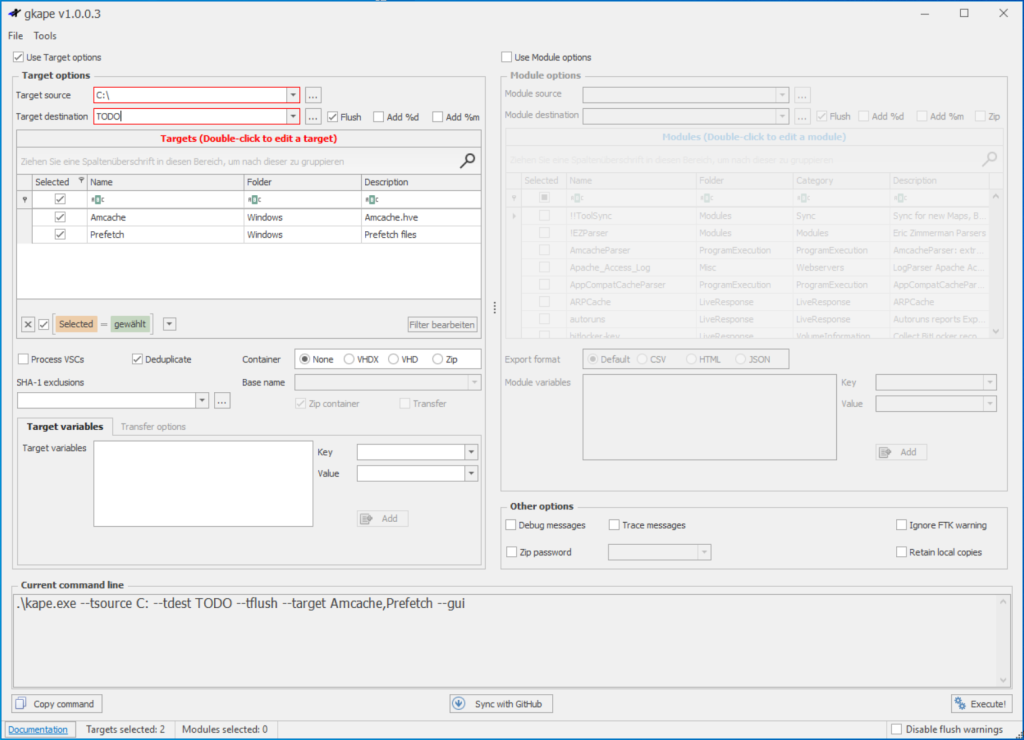Image resolution: width=1024 pixels, height=740 pixels.
Task: Click the Sync with GitHub download icon
Action: (x=459, y=703)
